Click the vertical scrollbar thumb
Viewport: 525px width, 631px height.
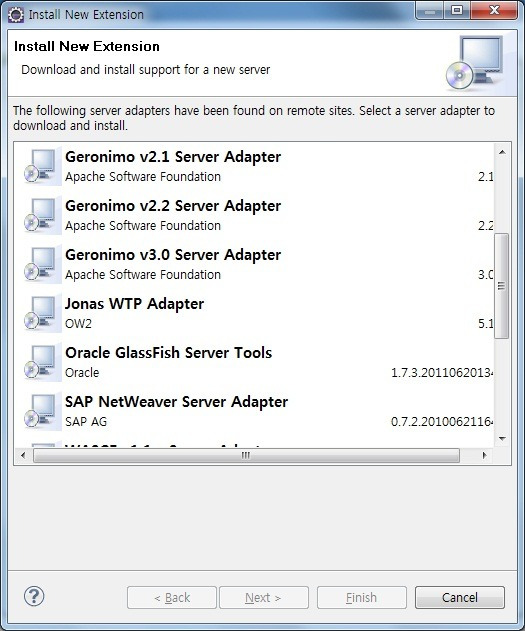pos(502,286)
